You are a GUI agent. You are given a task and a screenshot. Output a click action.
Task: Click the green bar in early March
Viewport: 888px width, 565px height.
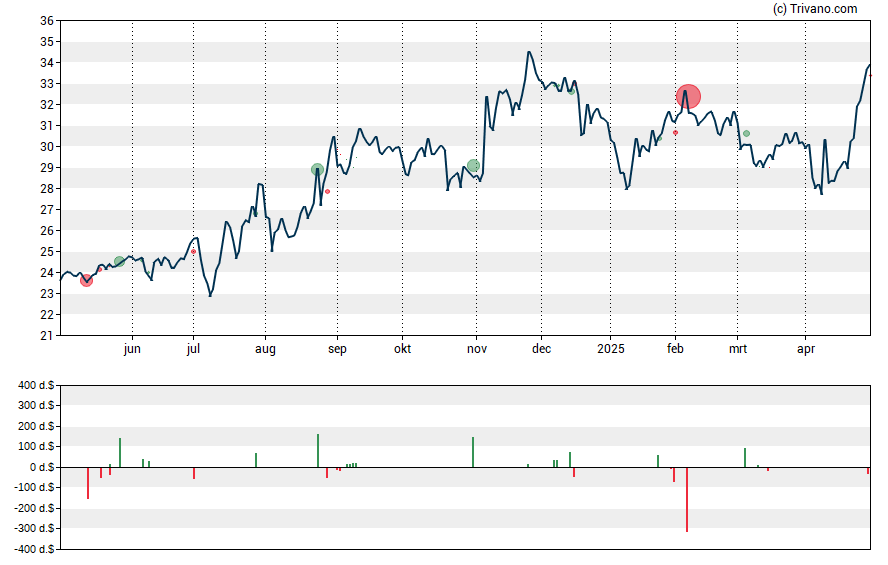745,457
